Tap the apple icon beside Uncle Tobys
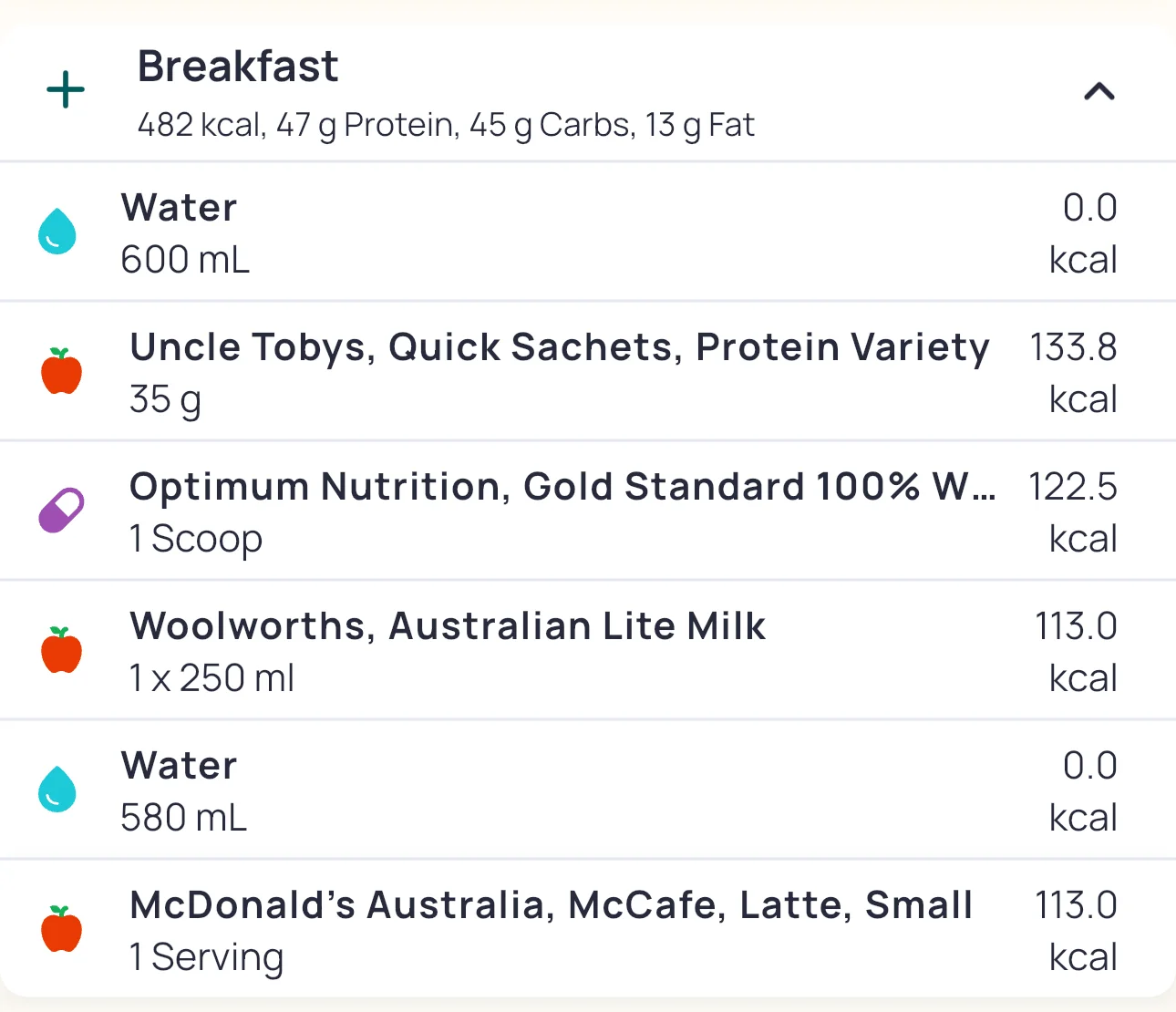Image resolution: width=1176 pixels, height=1012 pixels. point(61,371)
